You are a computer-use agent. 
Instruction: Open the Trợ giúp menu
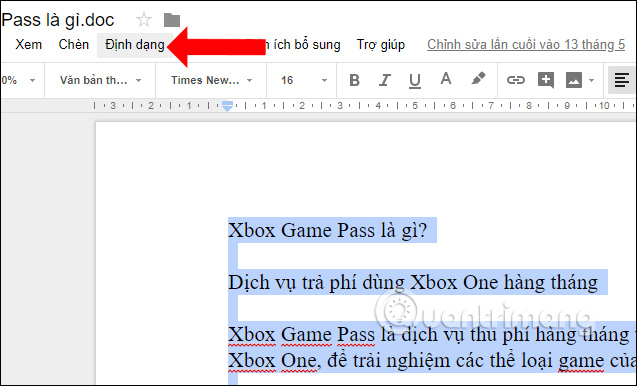tap(381, 45)
